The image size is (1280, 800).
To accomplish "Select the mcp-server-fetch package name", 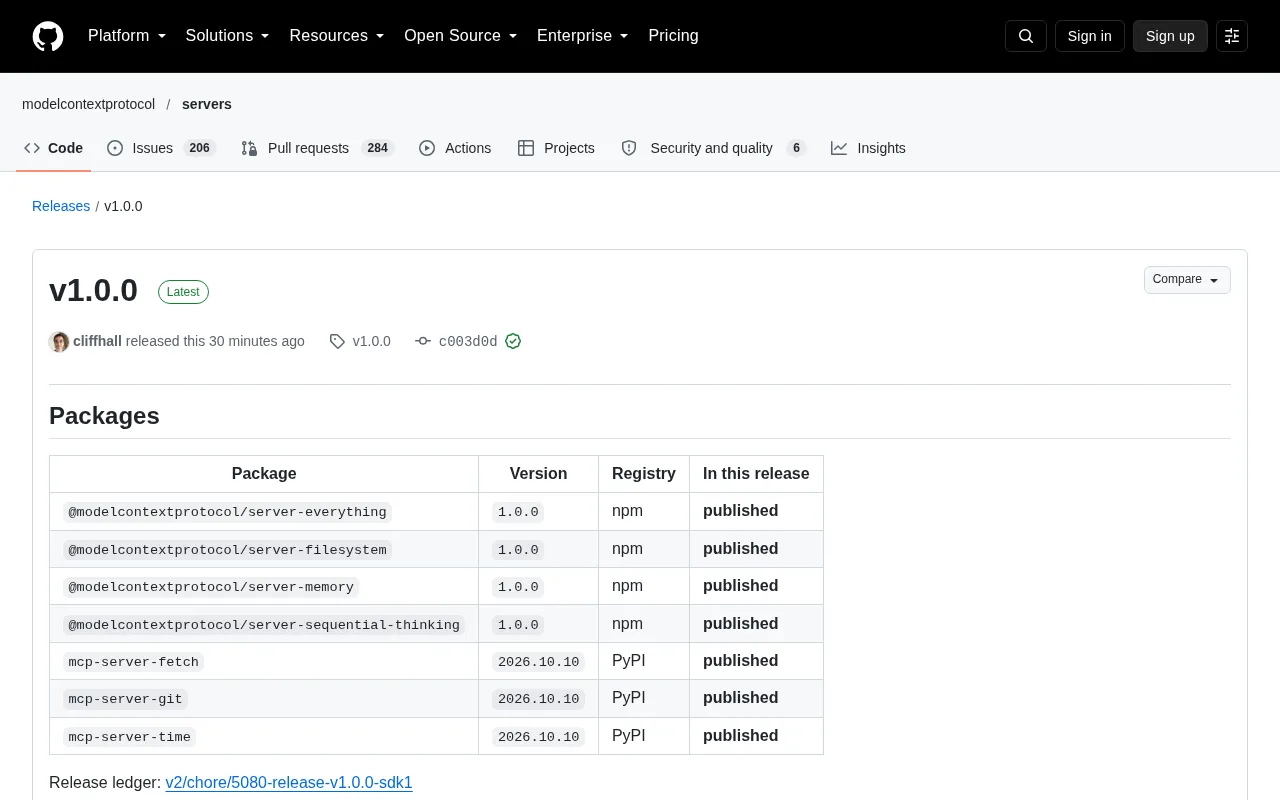I will point(134,662).
